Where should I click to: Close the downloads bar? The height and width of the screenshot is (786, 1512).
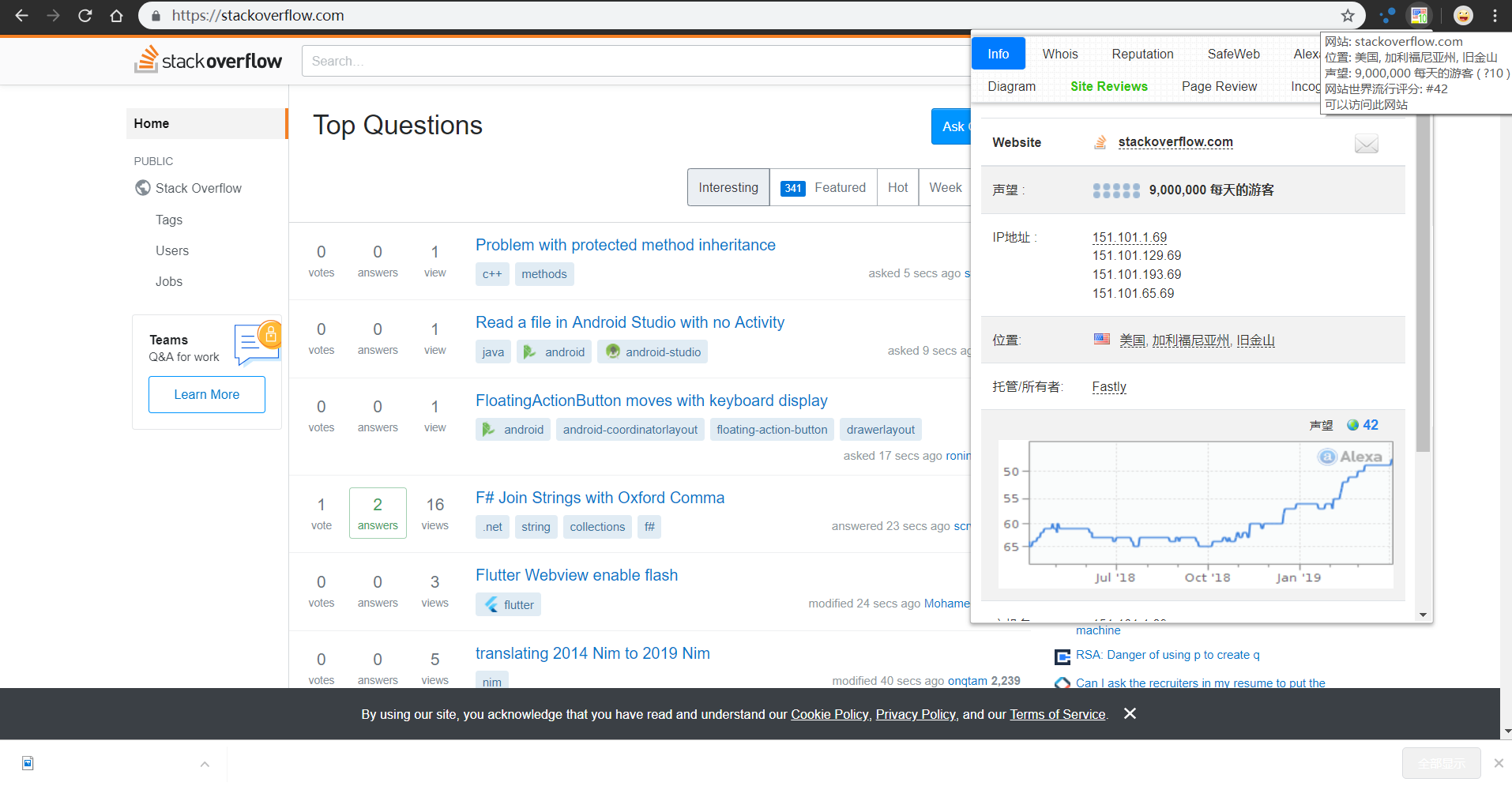(1498, 763)
